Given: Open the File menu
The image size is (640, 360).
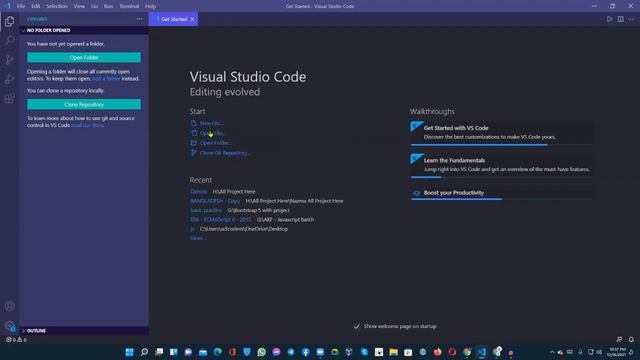Looking at the screenshot, I should click(21, 6).
